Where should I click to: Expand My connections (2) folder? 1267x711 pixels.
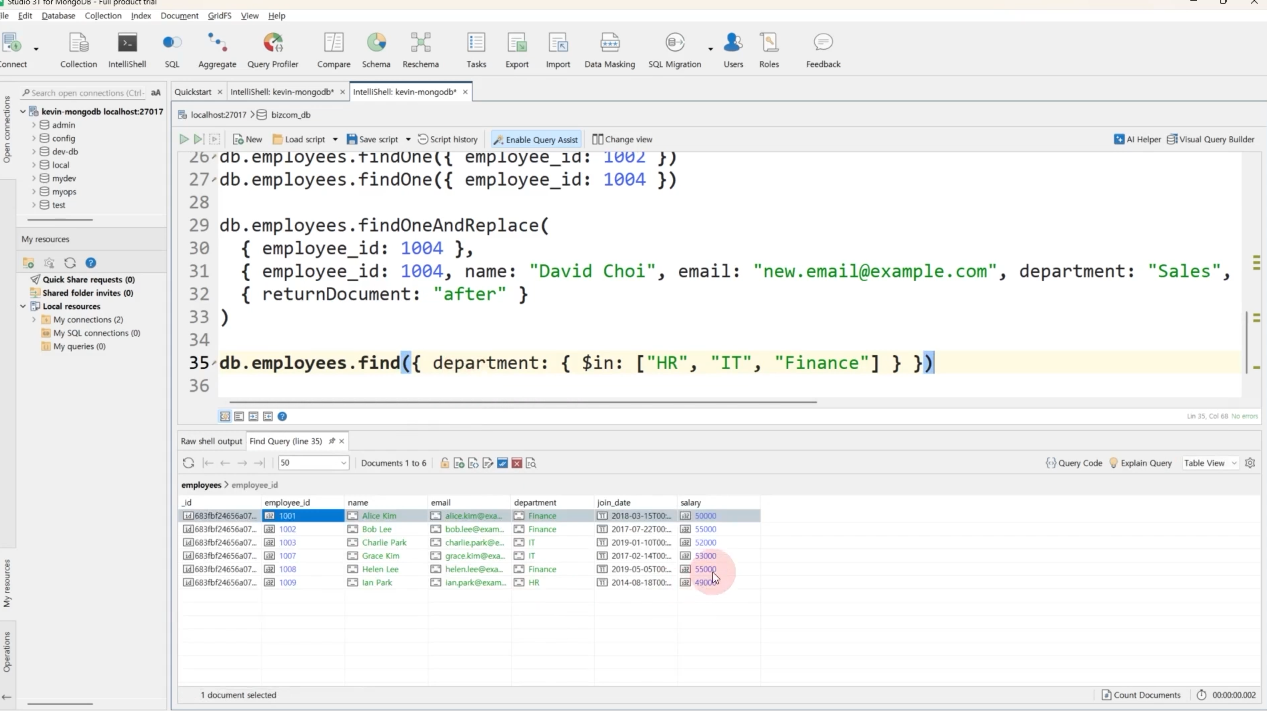(34, 320)
